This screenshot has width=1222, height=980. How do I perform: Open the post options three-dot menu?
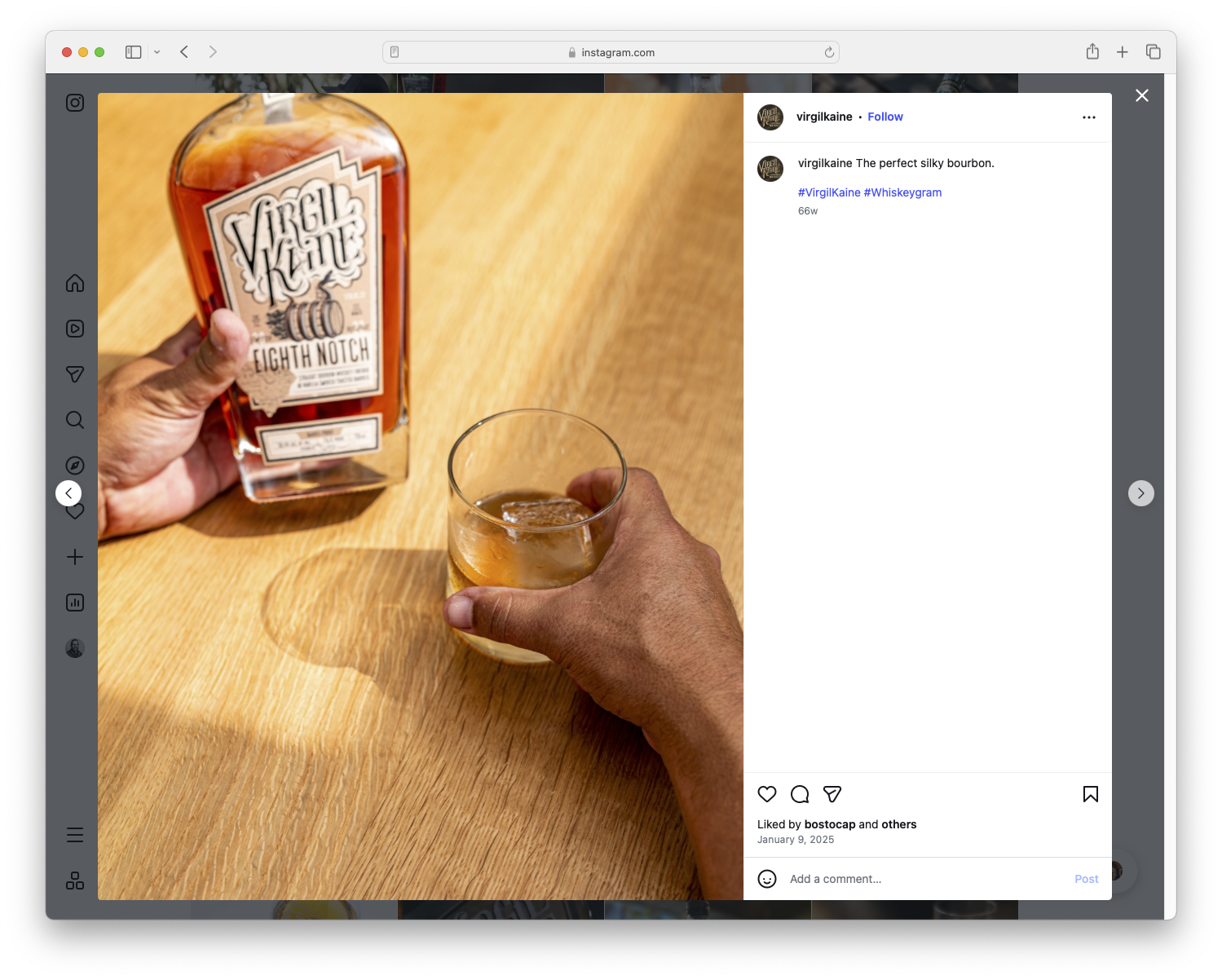click(1089, 117)
